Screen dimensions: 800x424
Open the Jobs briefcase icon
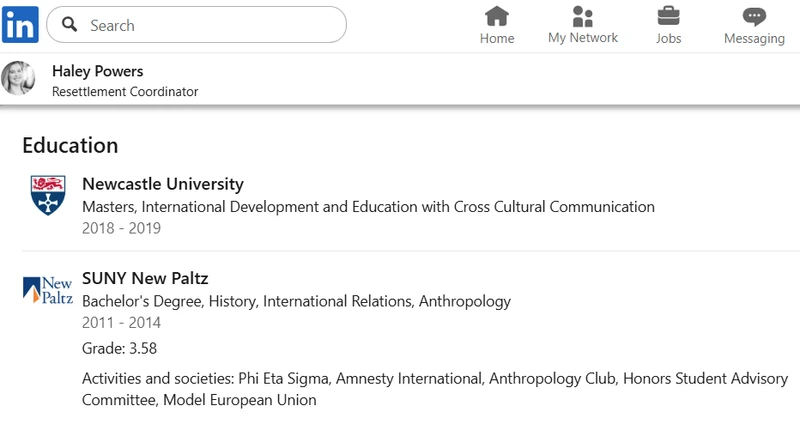coord(668,16)
